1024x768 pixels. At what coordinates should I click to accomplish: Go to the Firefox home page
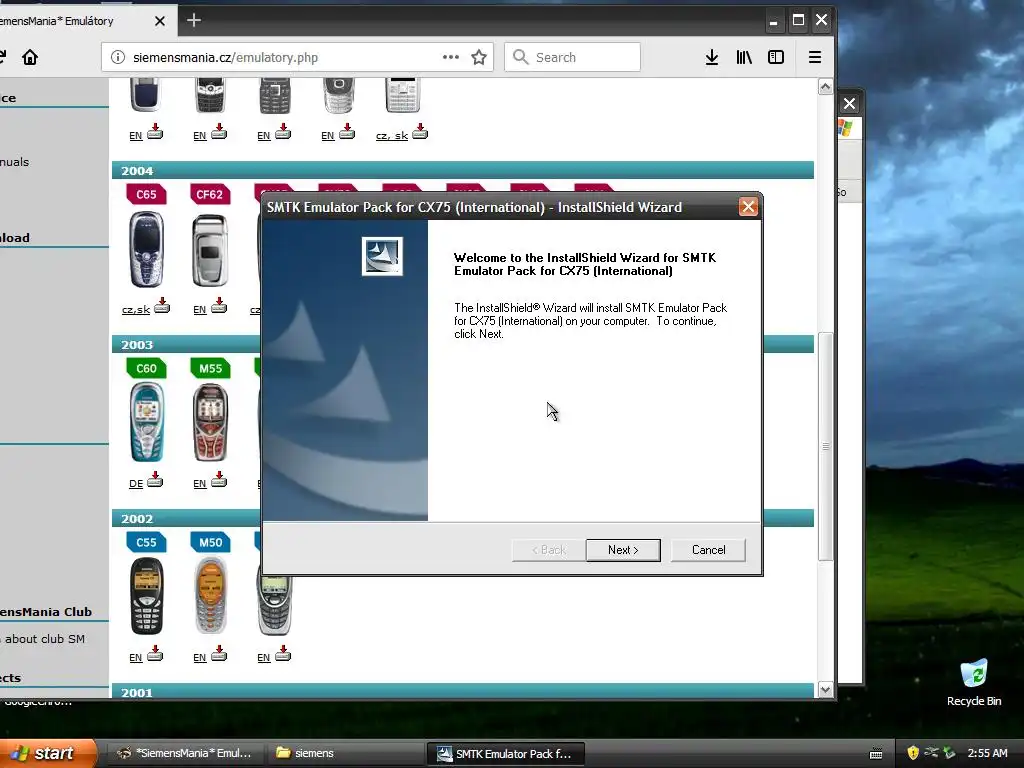coord(30,57)
